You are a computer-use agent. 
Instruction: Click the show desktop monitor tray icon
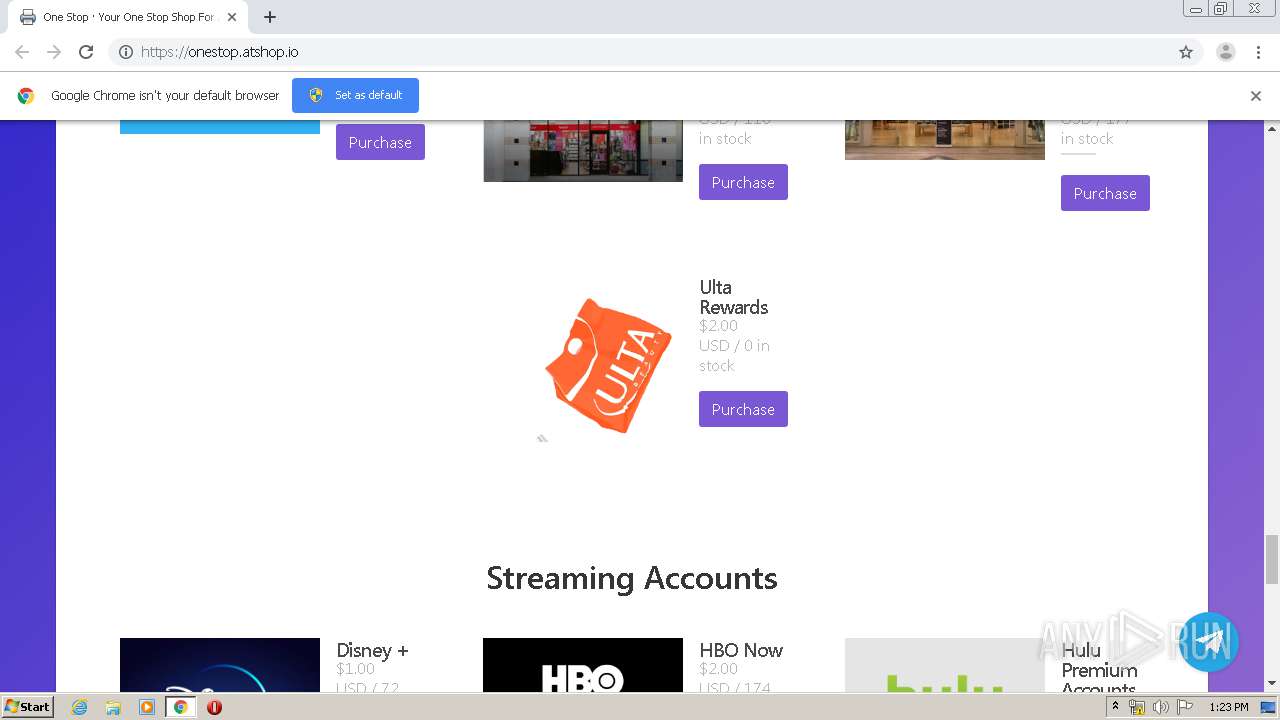(1268, 707)
